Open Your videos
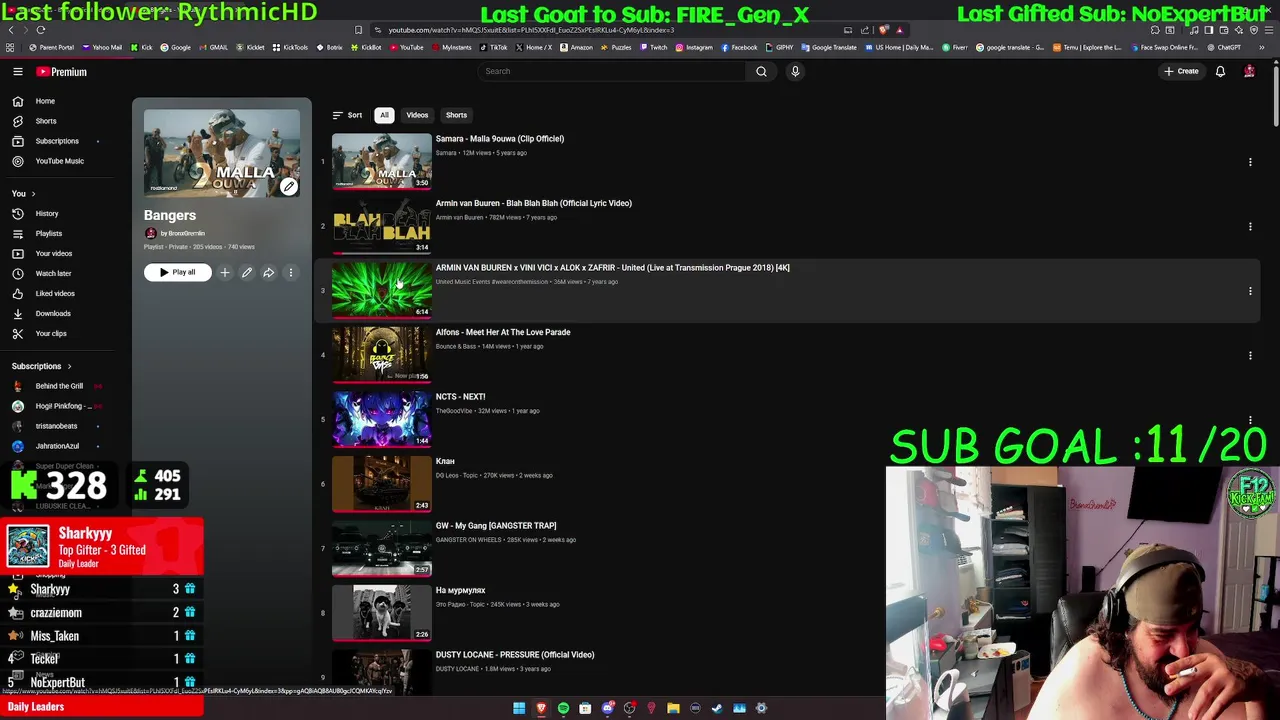The image size is (1280, 720). point(54,253)
